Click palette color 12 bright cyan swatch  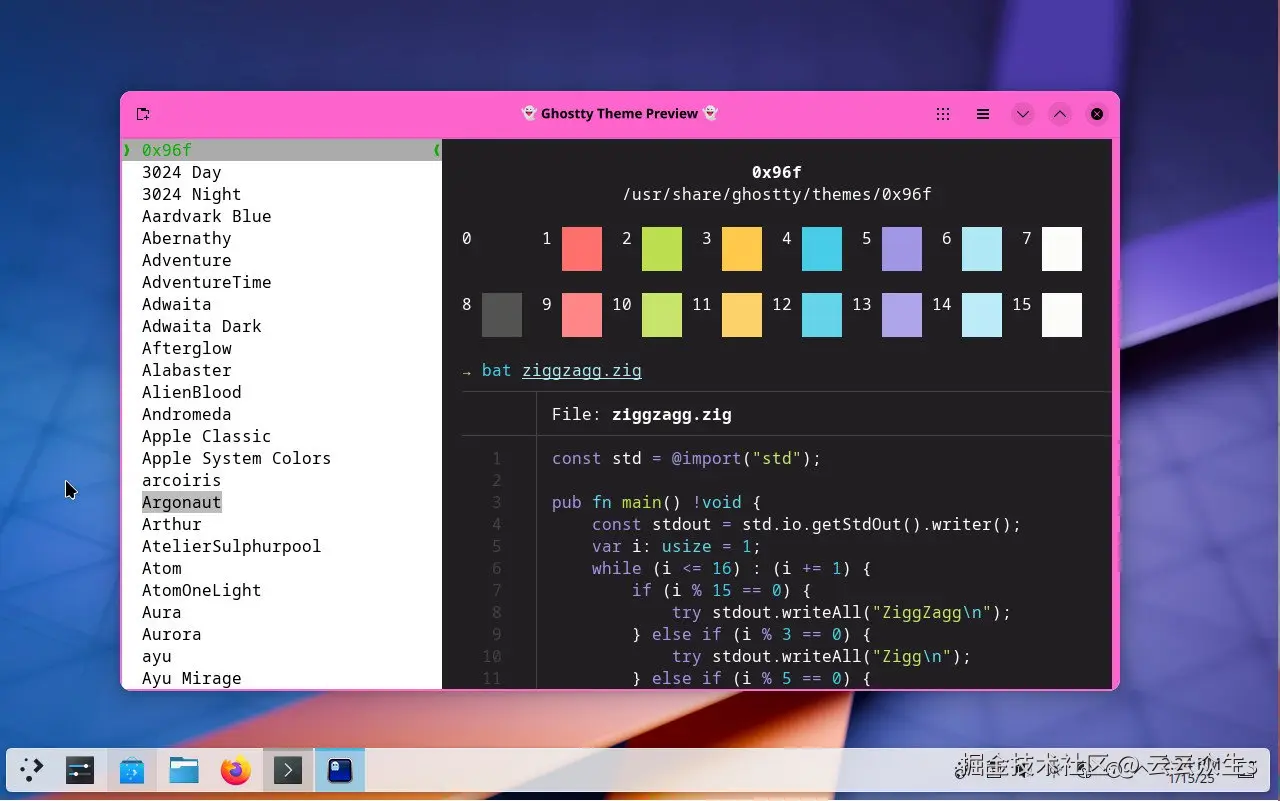click(x=822, y=315)
